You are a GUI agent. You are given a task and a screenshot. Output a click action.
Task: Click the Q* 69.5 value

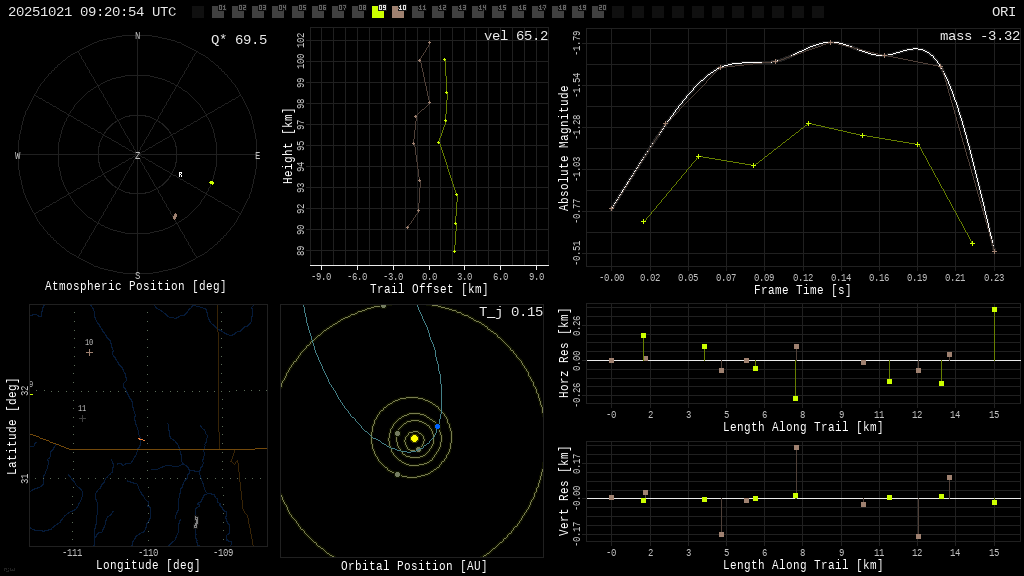pos(238,40)
